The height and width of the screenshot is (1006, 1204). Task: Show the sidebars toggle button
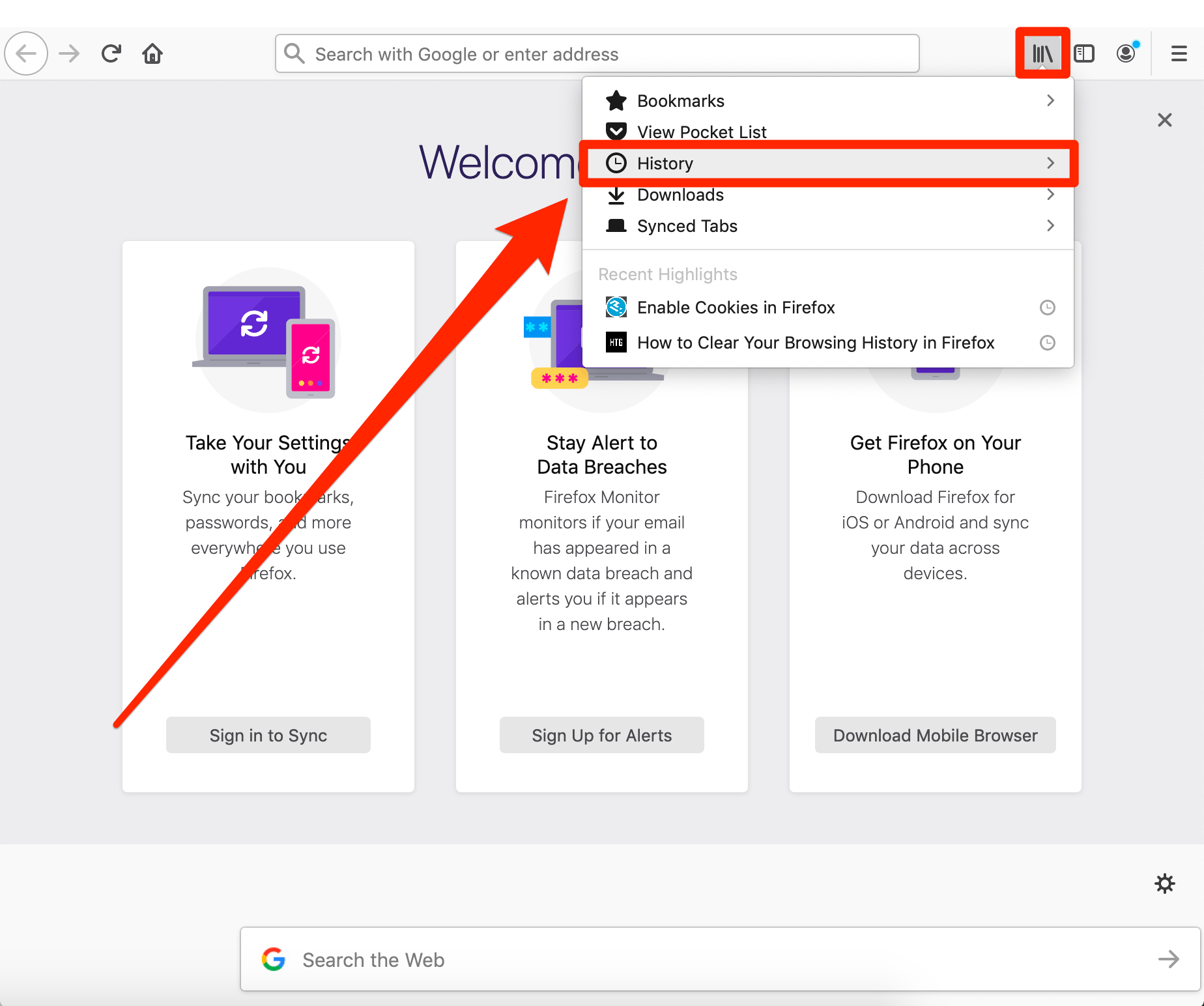click(1084, 53)
